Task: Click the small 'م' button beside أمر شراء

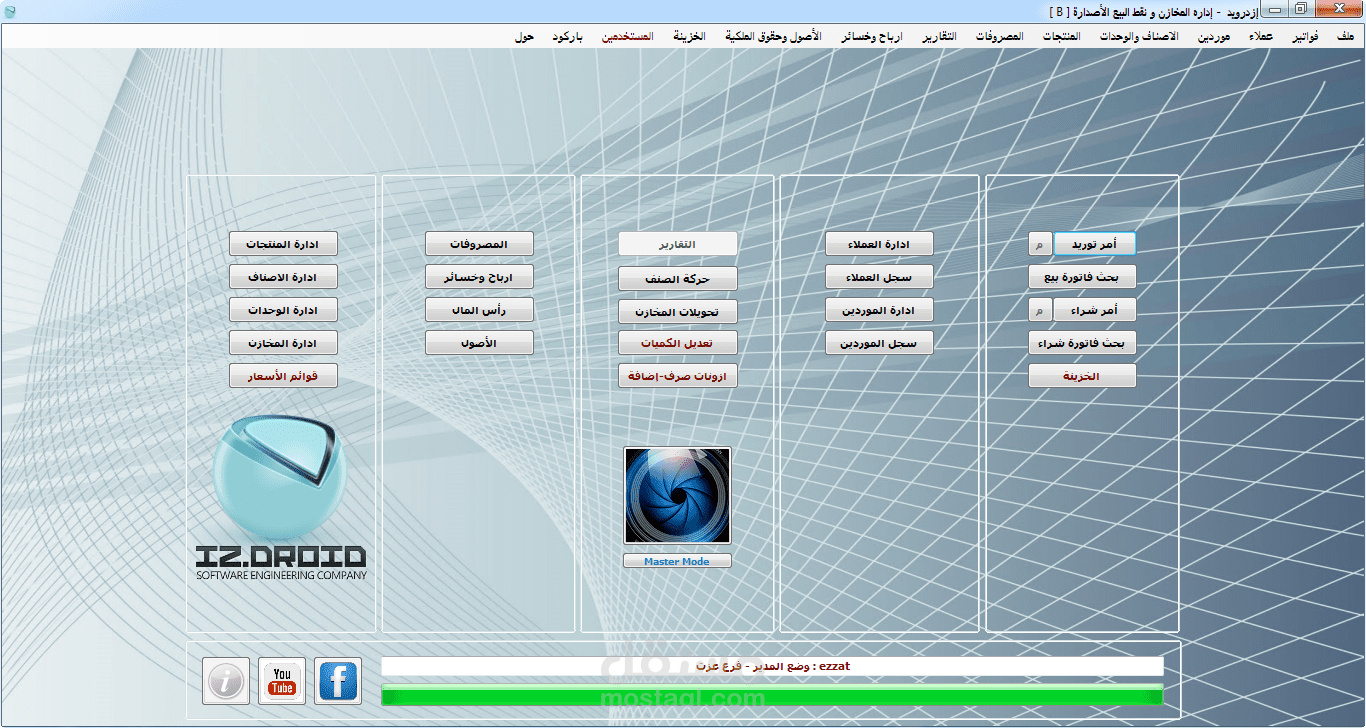Action: coord(1040,311)
